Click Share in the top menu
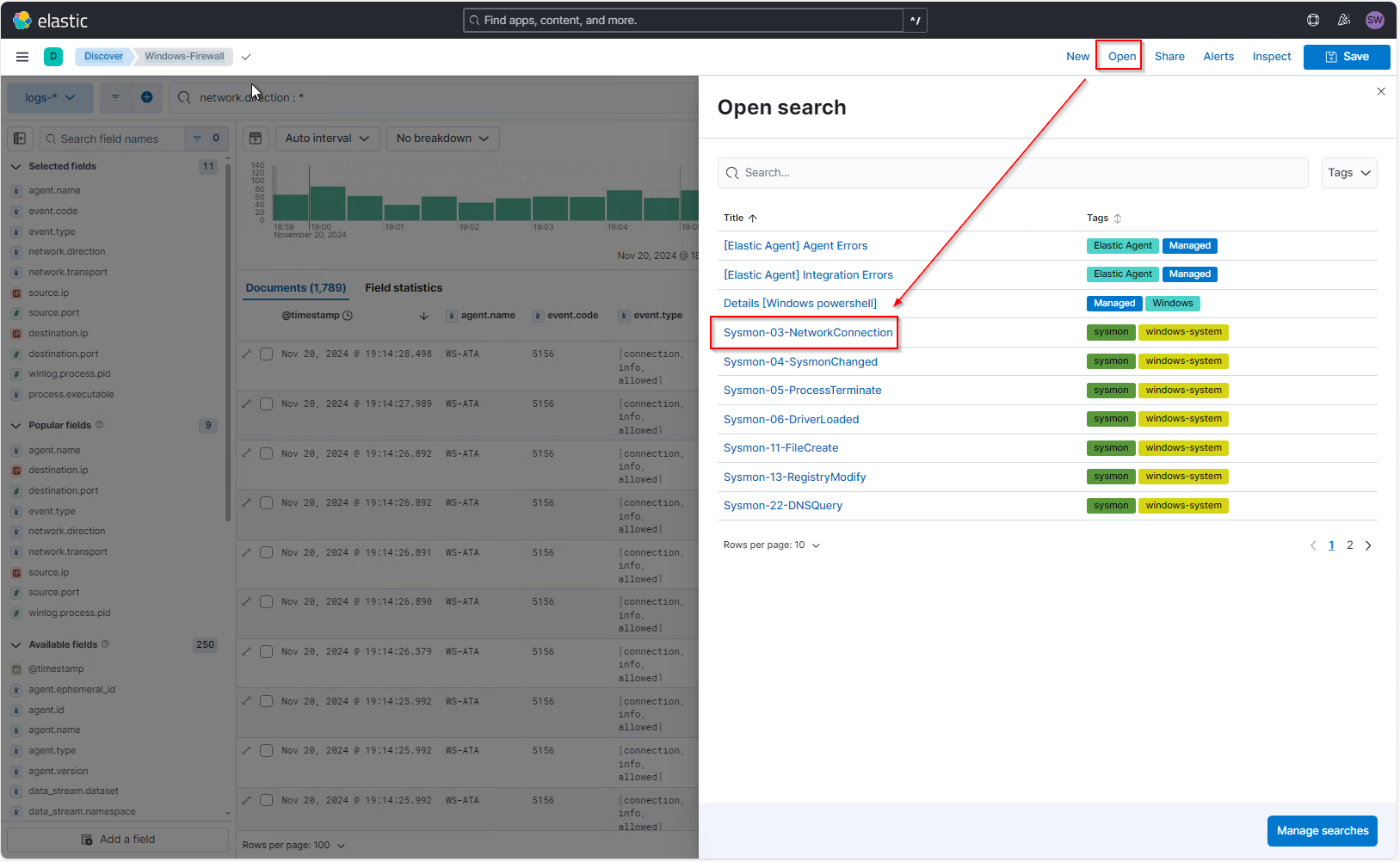This screenshot has height=862, width=1400. point(1169,57)
